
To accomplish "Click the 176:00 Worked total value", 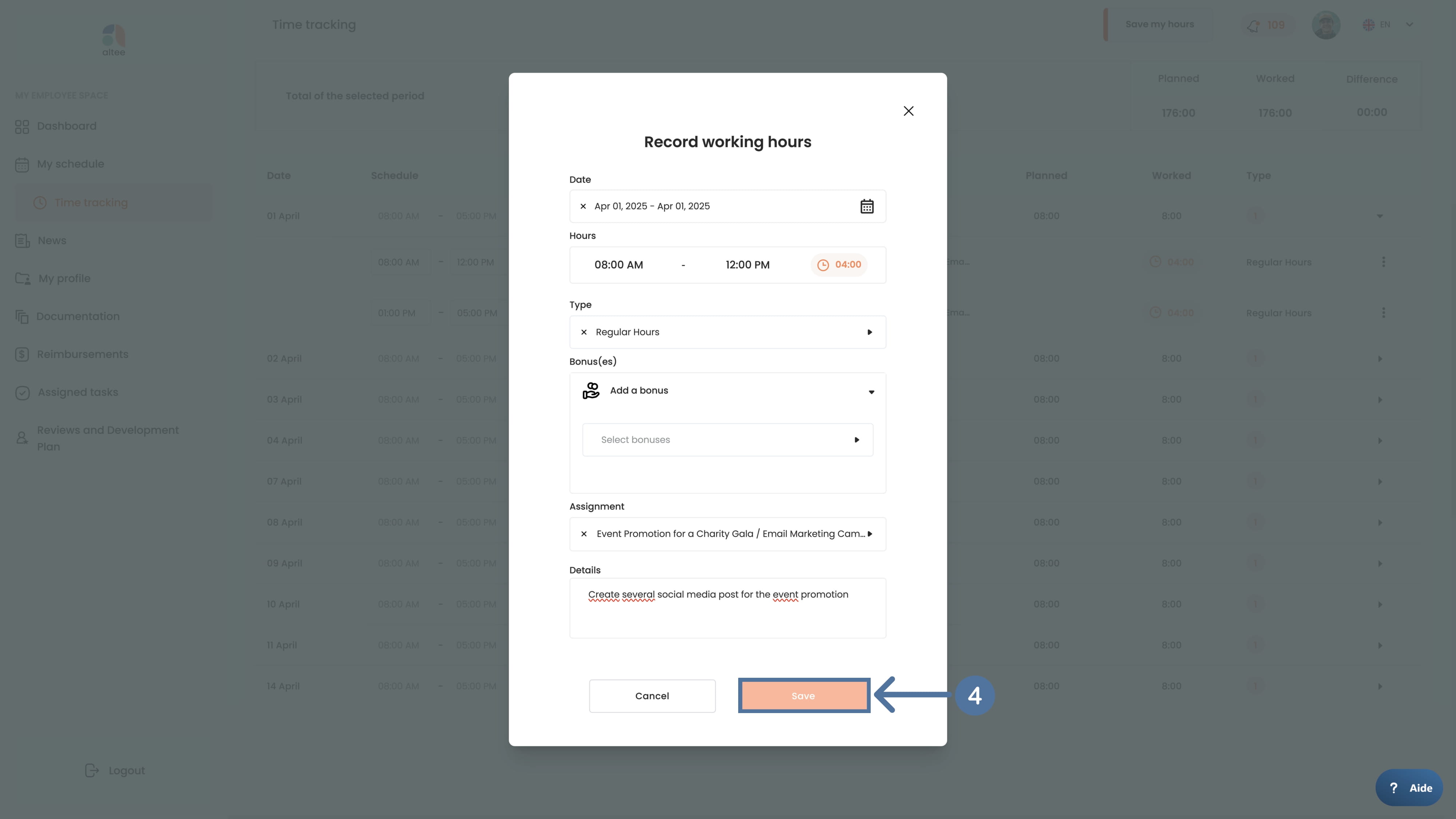I will (x=1275, y=113).
